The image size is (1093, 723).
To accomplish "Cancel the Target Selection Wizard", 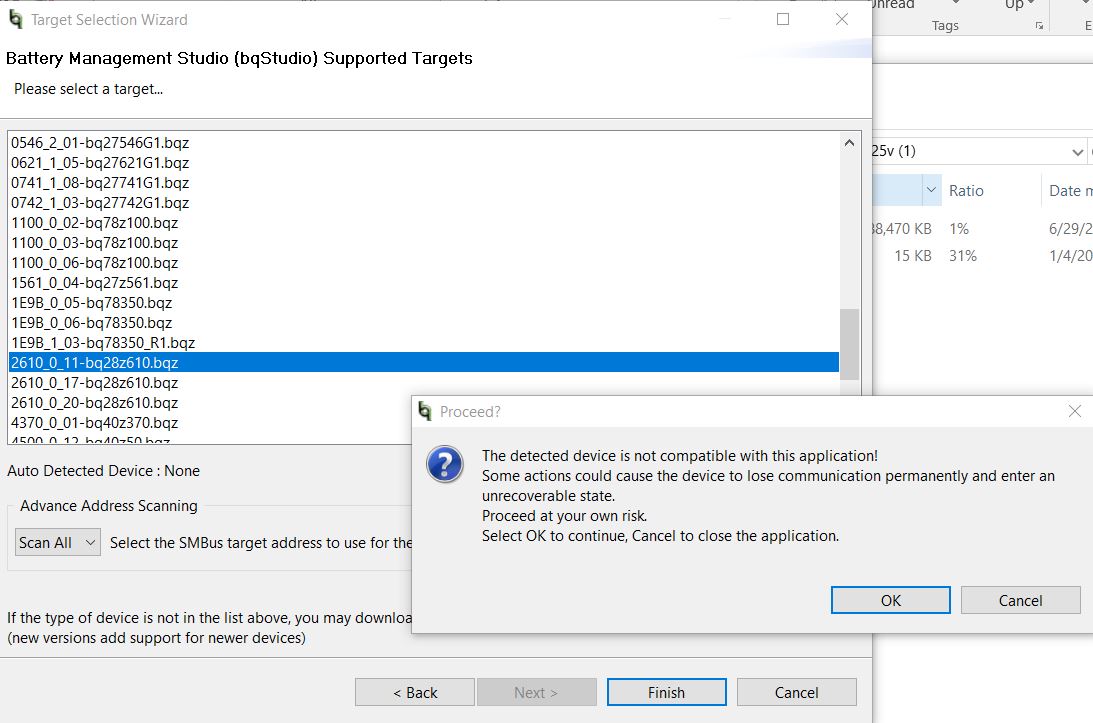I will [x=797, y=692].
